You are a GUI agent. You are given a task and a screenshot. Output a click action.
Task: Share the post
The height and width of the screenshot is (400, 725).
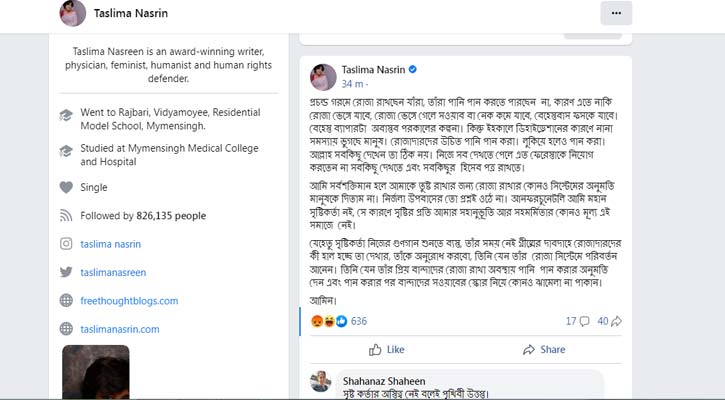click(x=543, y=349)
